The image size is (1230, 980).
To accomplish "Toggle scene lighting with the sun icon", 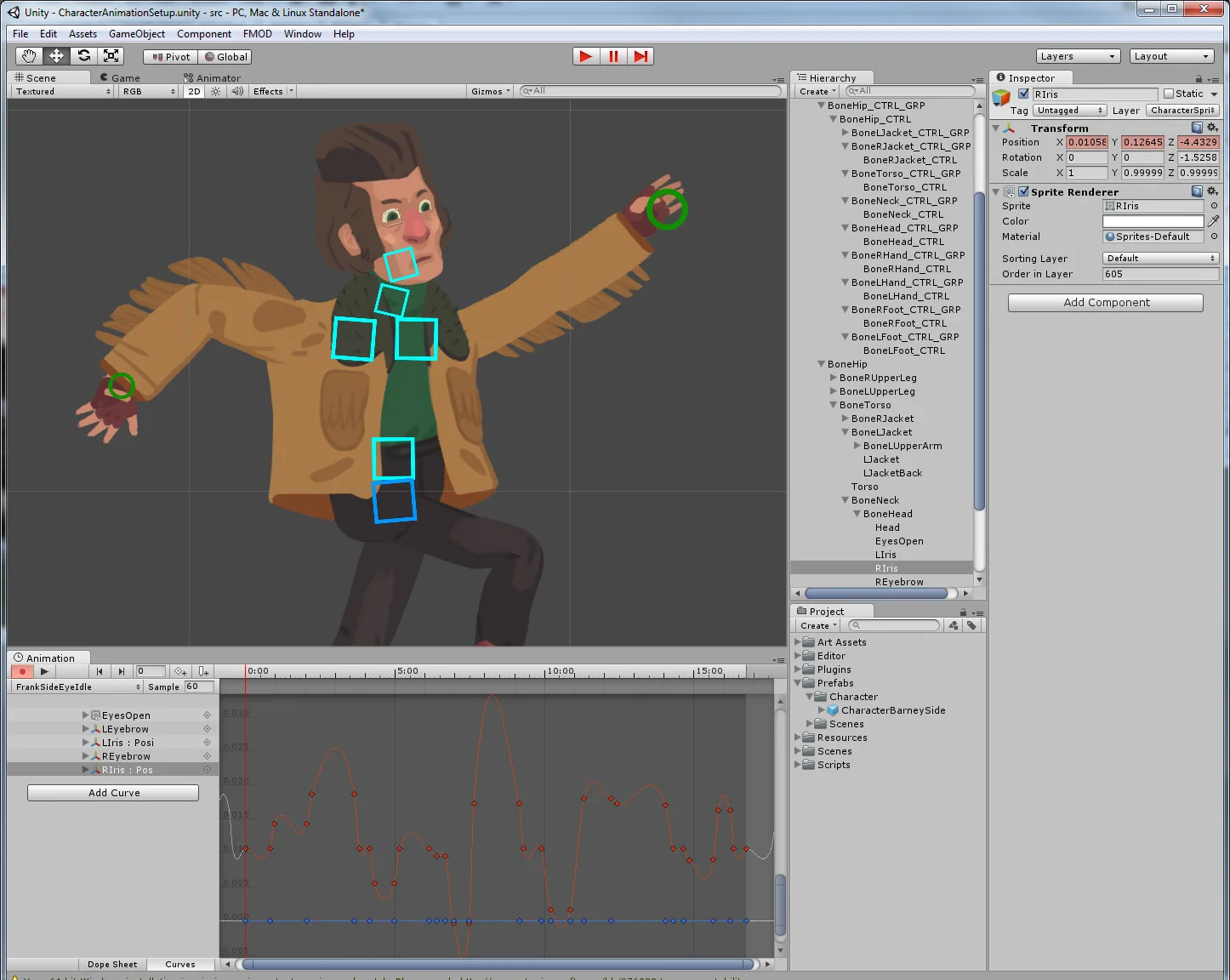I will pos(216,91).
